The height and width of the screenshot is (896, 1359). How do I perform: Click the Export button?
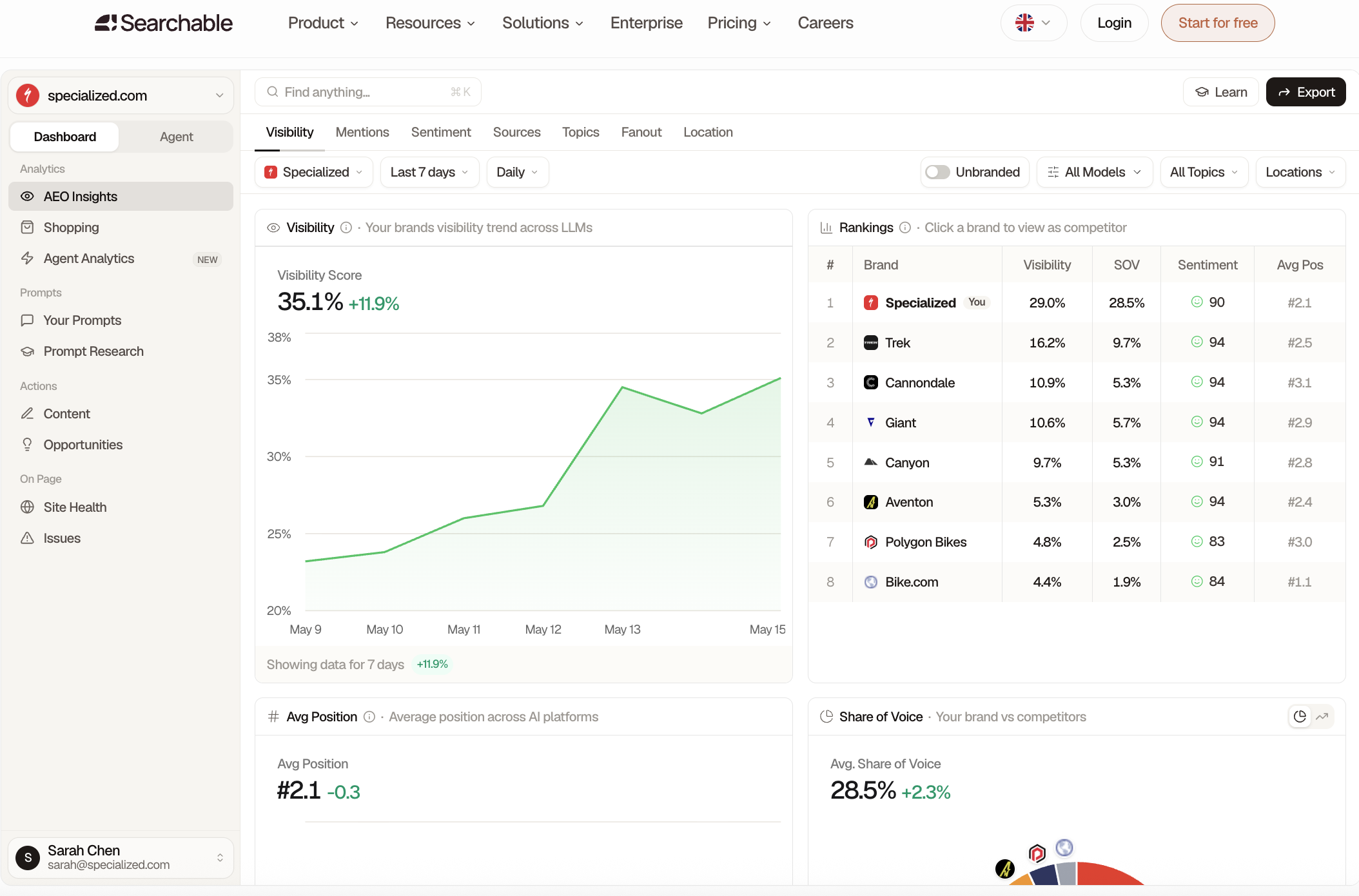(1305, 92)
